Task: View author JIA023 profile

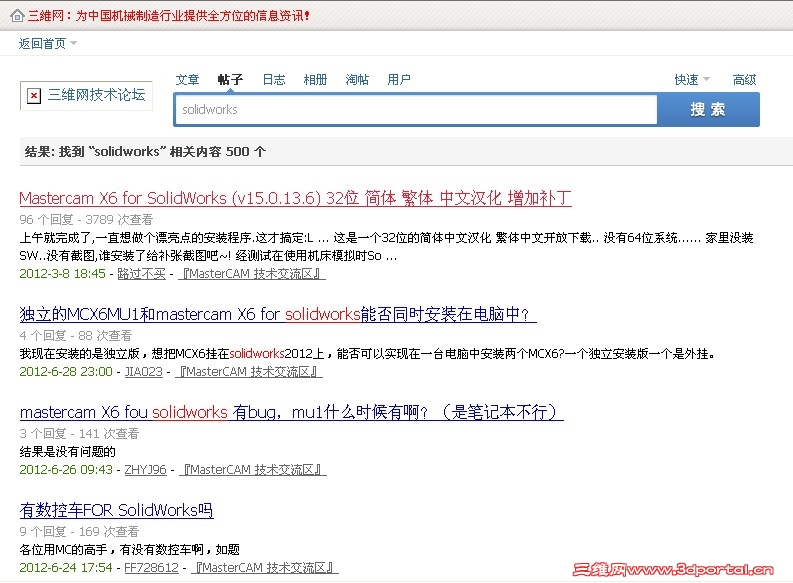Action: (144, 372)
